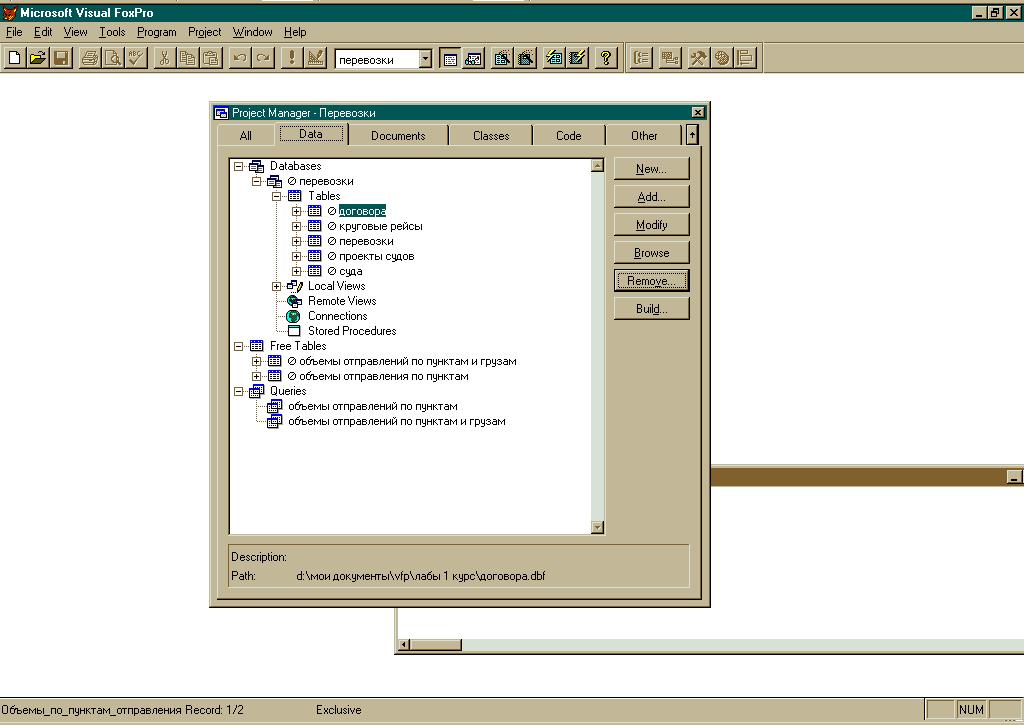Switch to the Classes tab
The image size is (1024, 725).
point(490,136)
